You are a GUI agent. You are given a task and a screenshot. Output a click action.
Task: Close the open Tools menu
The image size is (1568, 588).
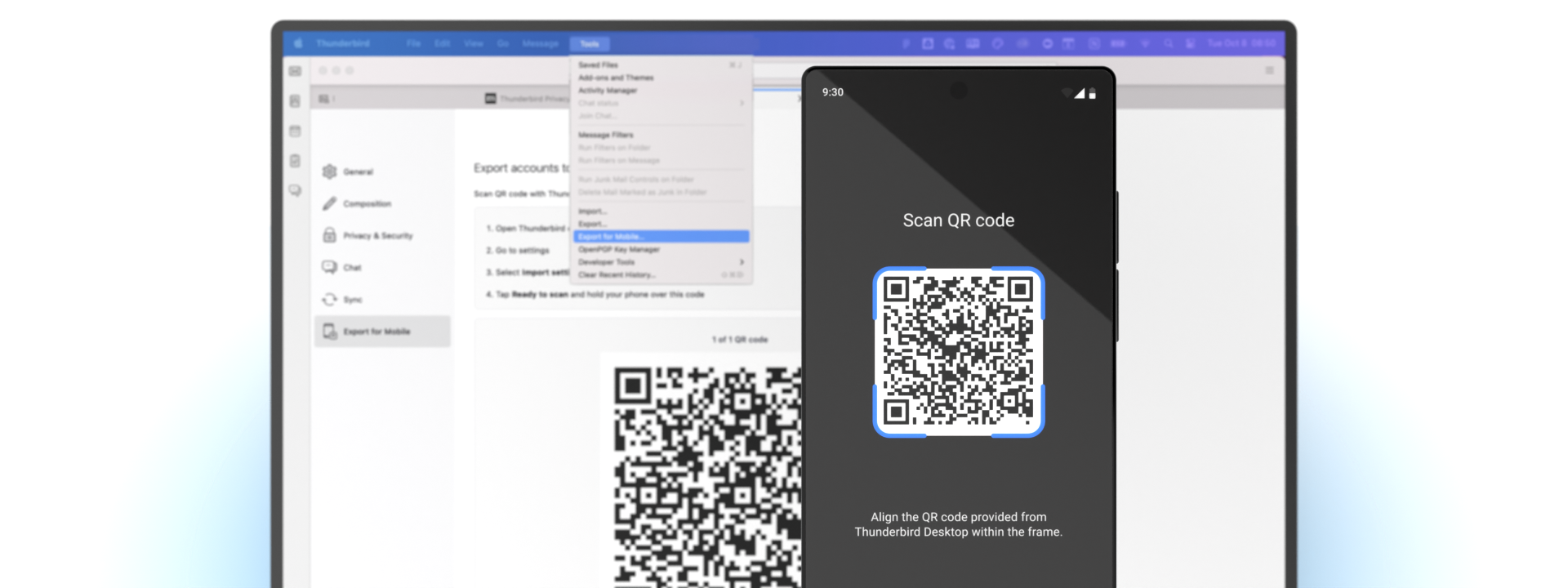coord(590,43)
